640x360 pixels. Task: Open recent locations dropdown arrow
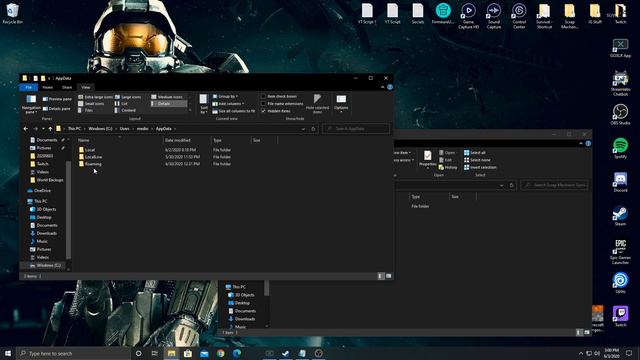point(43,129)
